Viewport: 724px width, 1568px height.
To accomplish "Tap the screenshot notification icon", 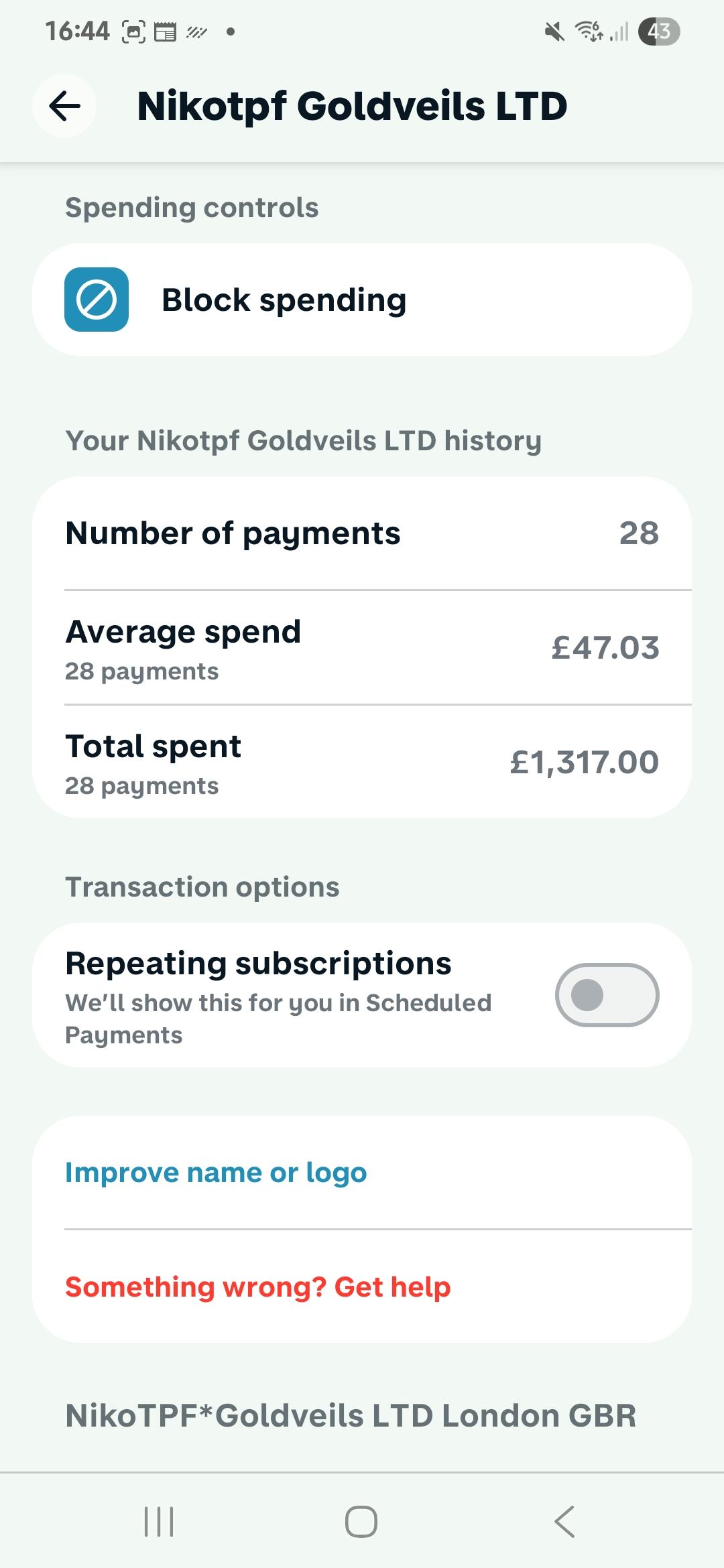I will pos(133,31).
